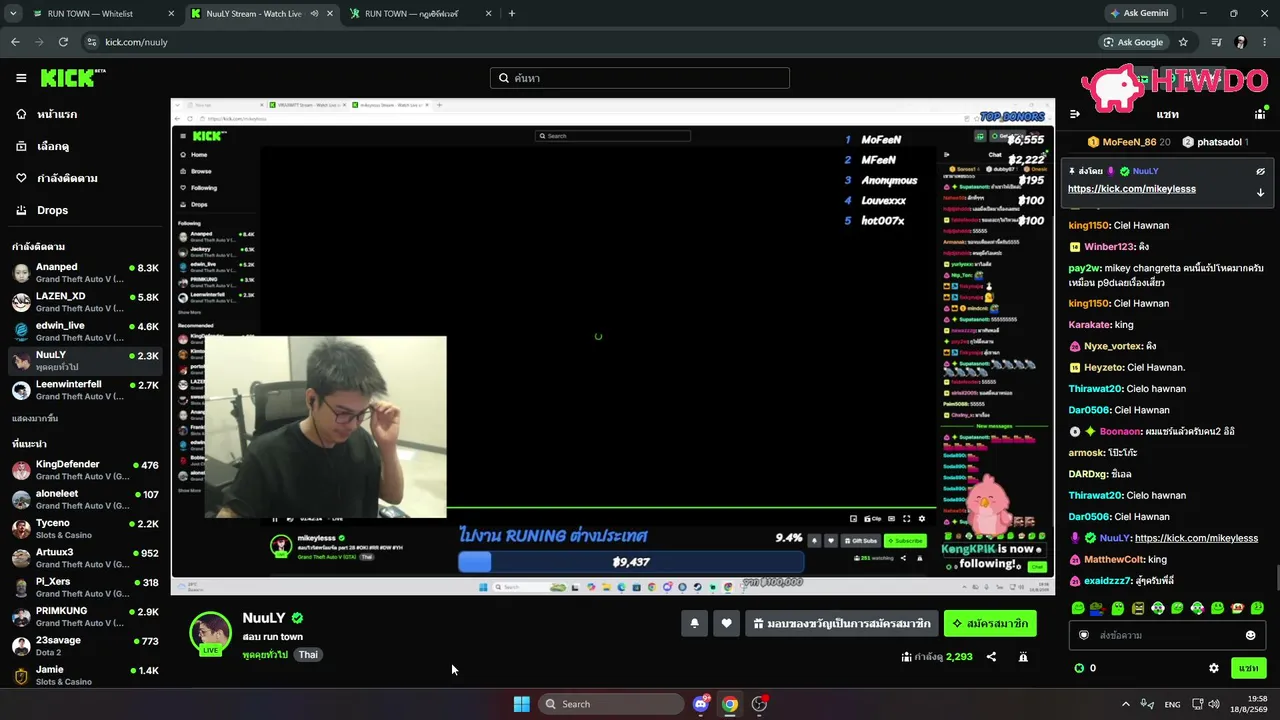Click Ask Google in the address bar
1280x720 pixels.
(1133, 42)
